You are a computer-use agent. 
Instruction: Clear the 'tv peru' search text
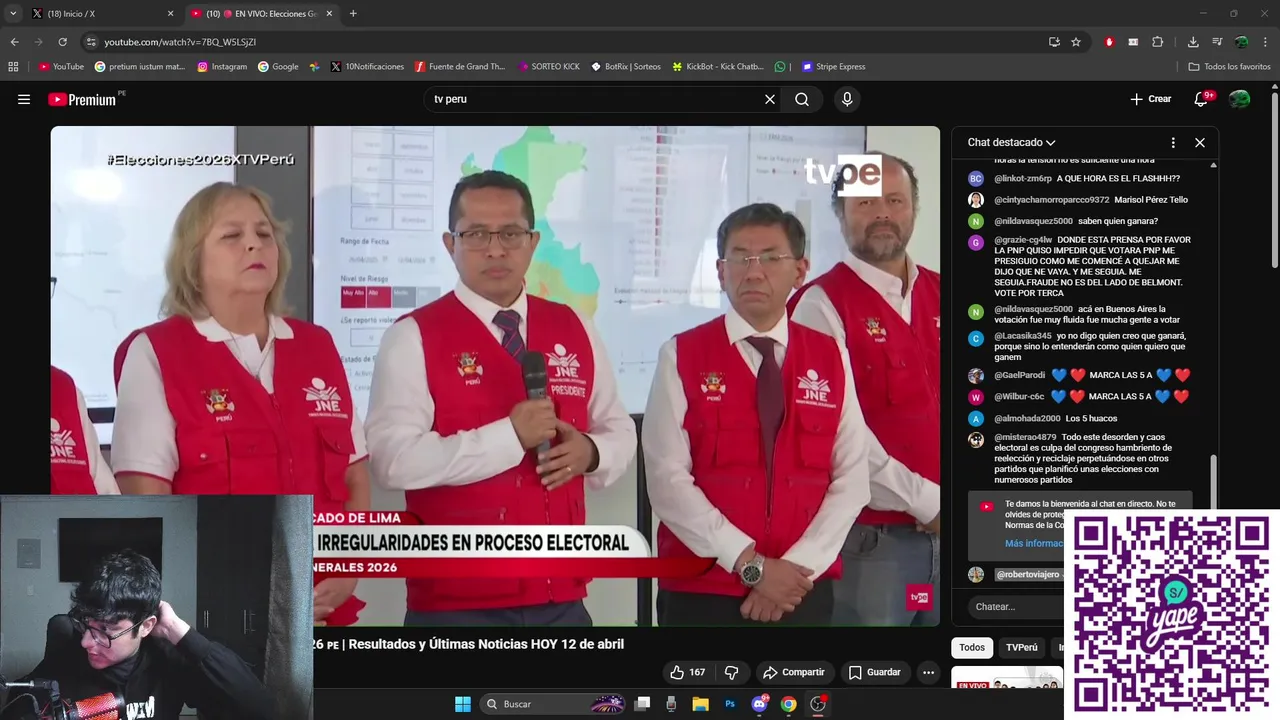770,99
